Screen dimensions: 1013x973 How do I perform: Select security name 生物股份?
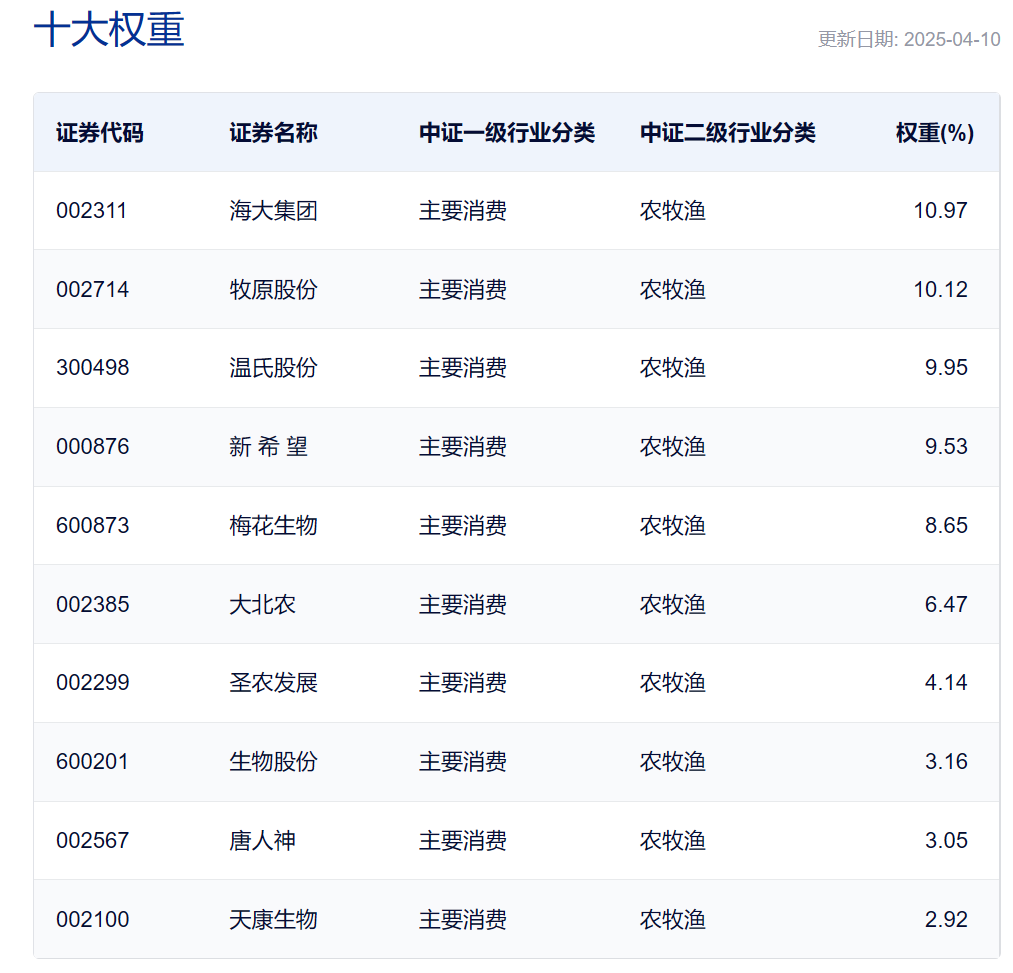click(x=273, y=761)
